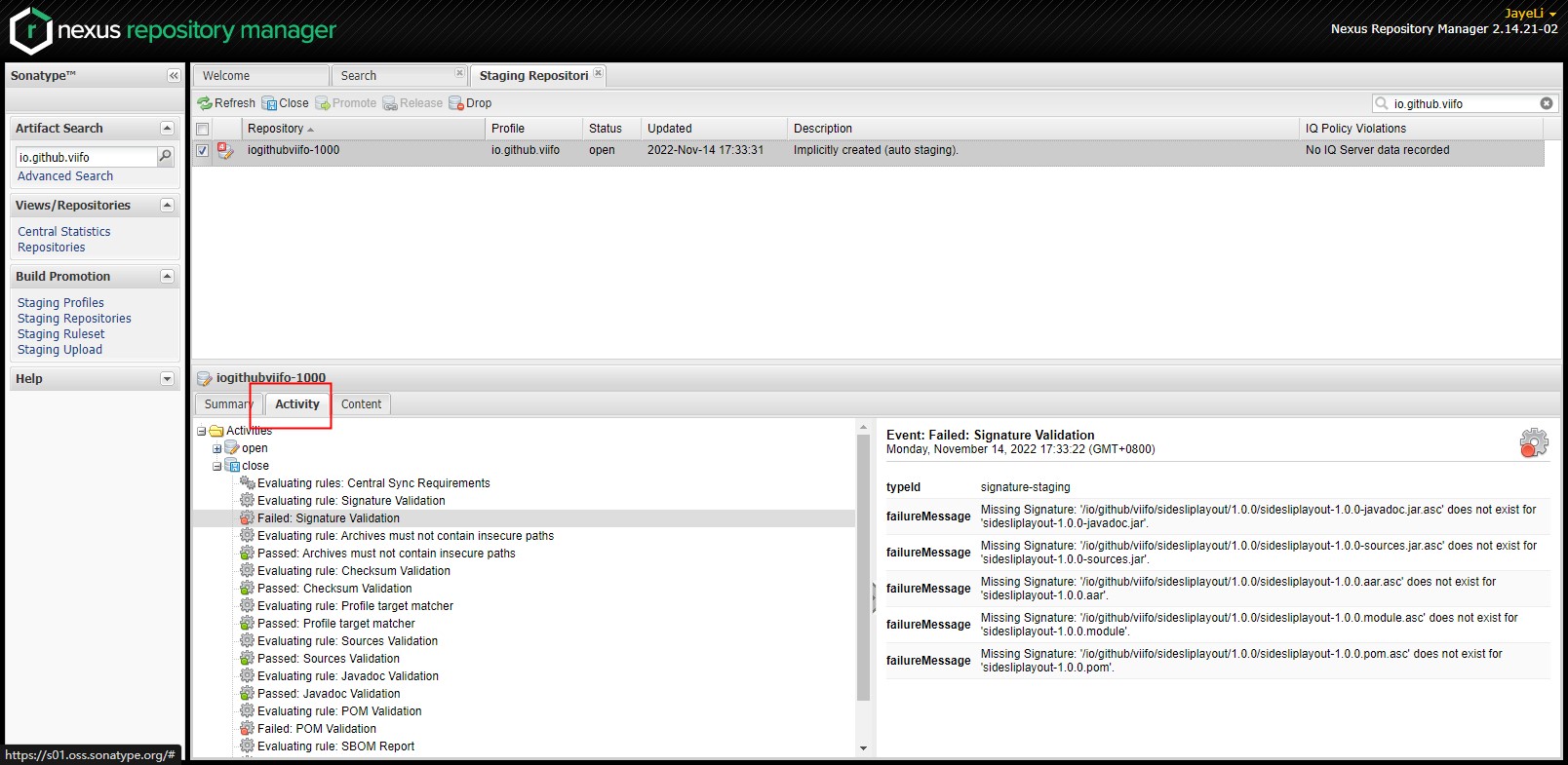Select the Staging Repositories tab

[x=538, y=75]
